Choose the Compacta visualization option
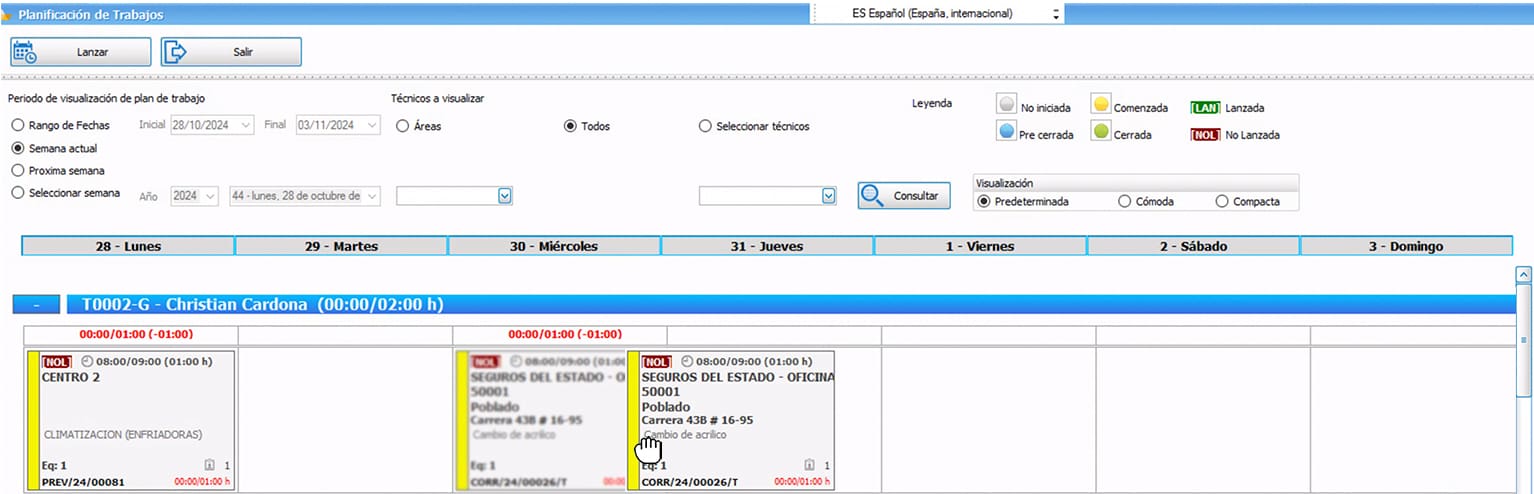Viewport: 1534px width, 494px height. tap(1221, 201)
